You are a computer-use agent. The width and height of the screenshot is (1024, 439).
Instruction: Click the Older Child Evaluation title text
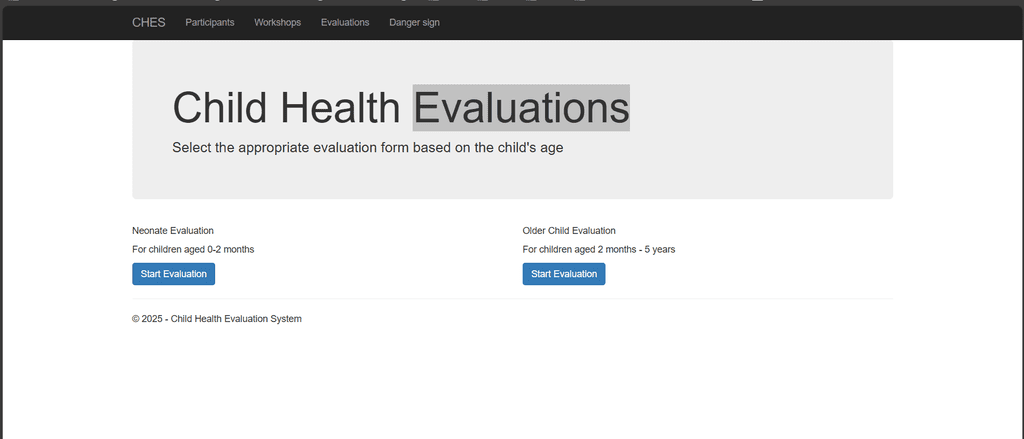tap(569, 230)
